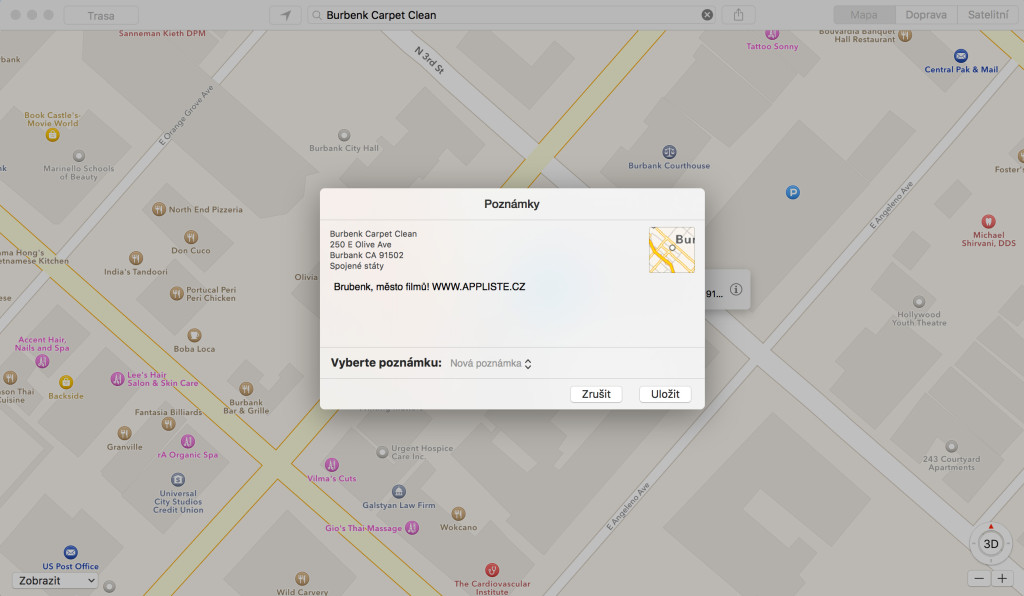Select Urgent Hospice Care marker icon
Screen dimensions: 1024x596
[x=382, y=452]
